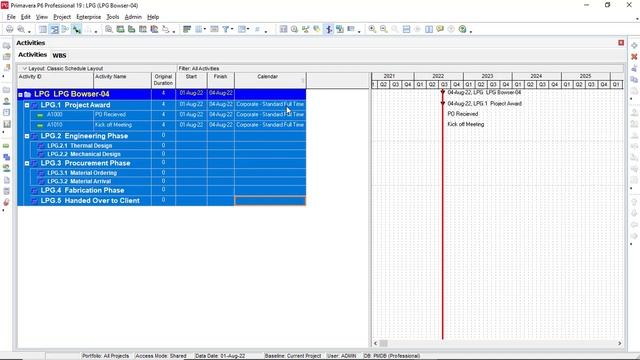Open the Resources person icon in sidebar
Screen dimensions: 640x360
click(x=7, y=101)
